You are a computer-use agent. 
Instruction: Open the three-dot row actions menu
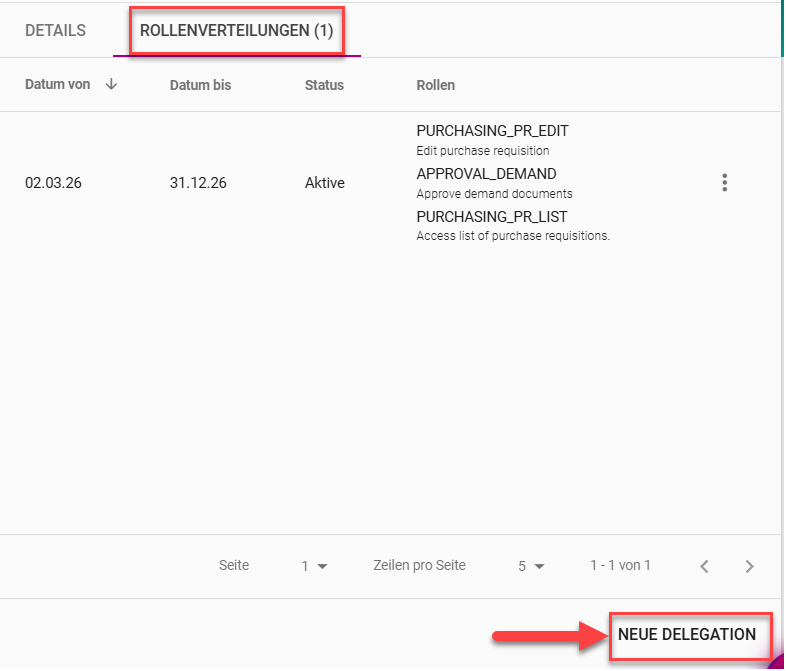tap(725, 183)
